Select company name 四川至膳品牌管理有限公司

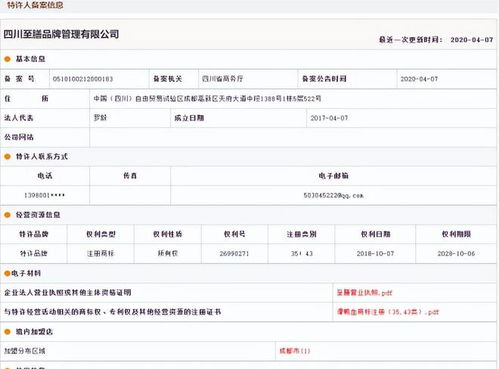[61, 34]
